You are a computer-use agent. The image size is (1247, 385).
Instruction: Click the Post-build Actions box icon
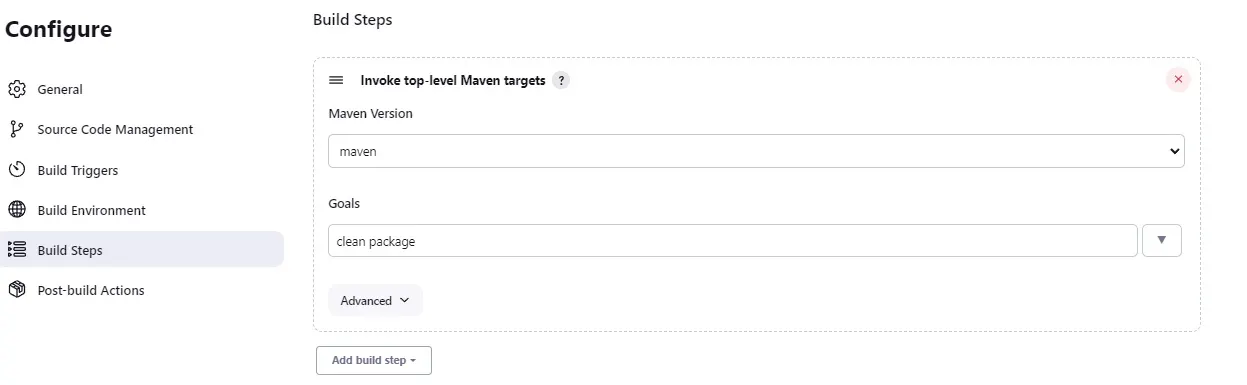16,290
